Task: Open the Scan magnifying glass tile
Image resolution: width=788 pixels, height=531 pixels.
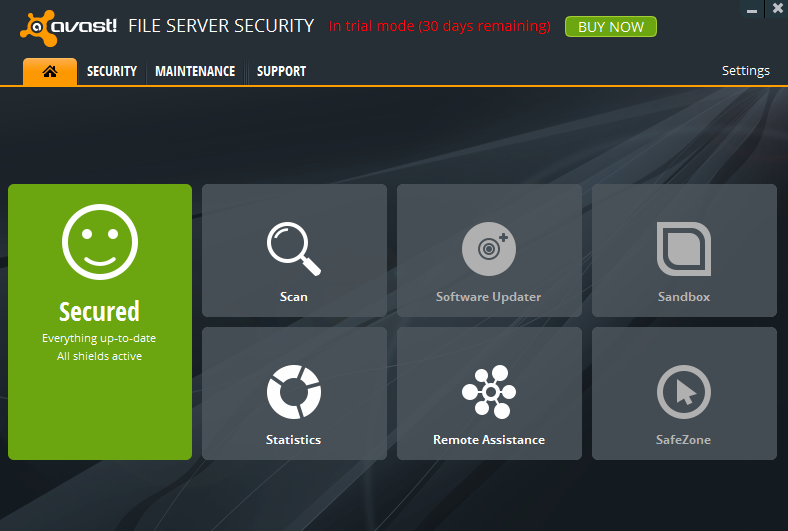Action: coord(294,250)
